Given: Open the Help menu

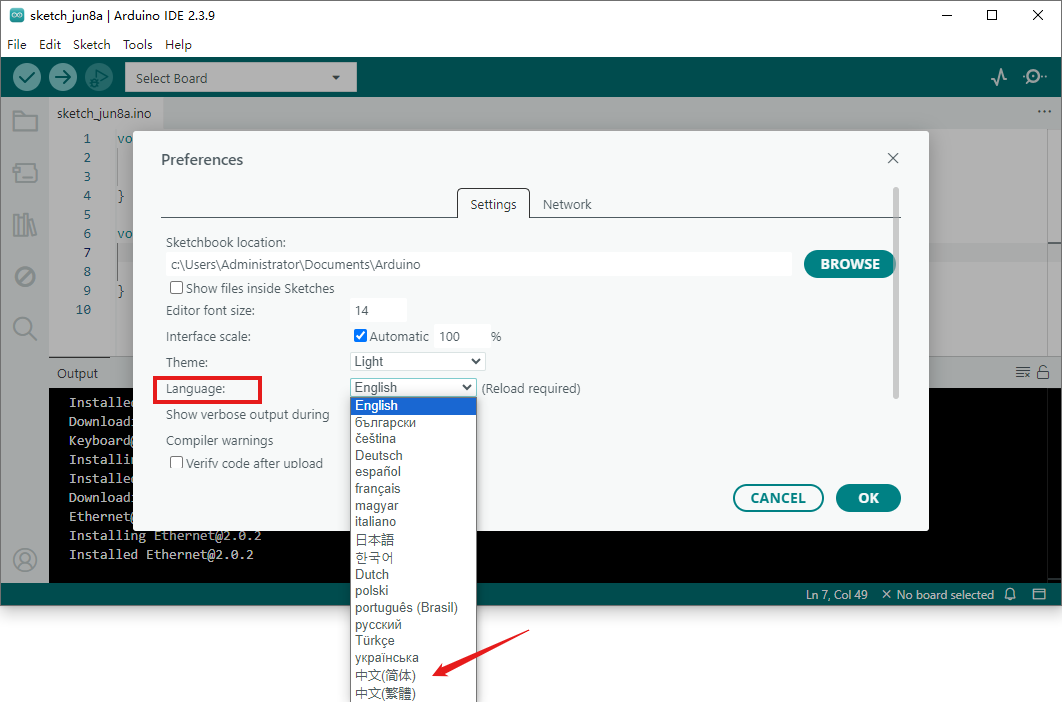Looking at the screenshot, I should coord(178,45).
